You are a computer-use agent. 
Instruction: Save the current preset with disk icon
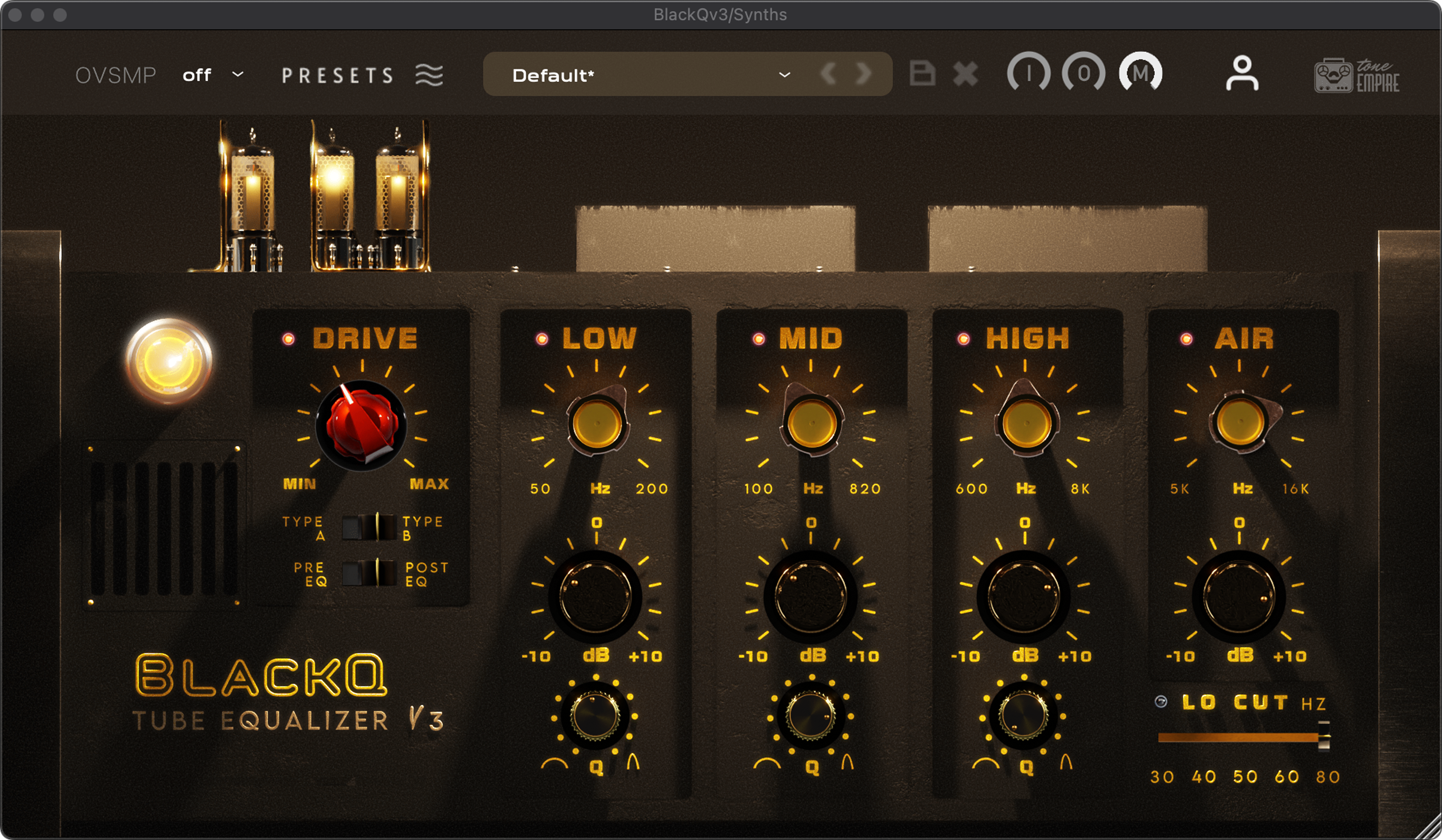click(922, 74)
